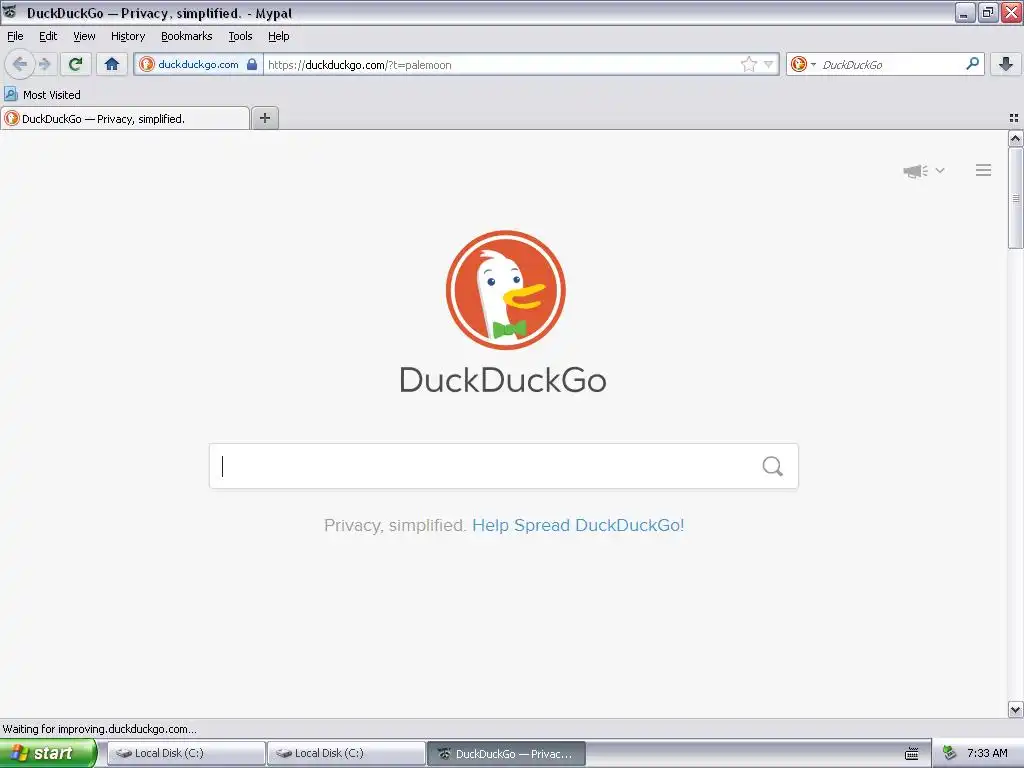This screenshot has height=768, width=1024.
Task: Open the Help menu
Action: 278,37
